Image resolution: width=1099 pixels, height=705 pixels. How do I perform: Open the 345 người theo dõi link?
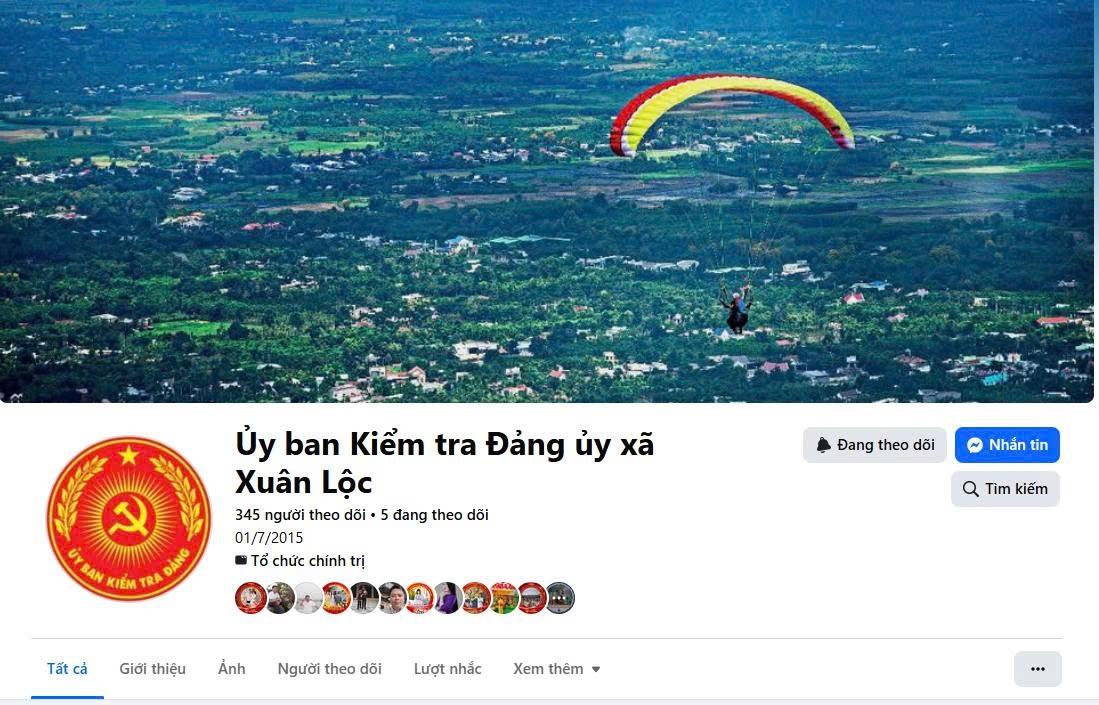[300, 515]
